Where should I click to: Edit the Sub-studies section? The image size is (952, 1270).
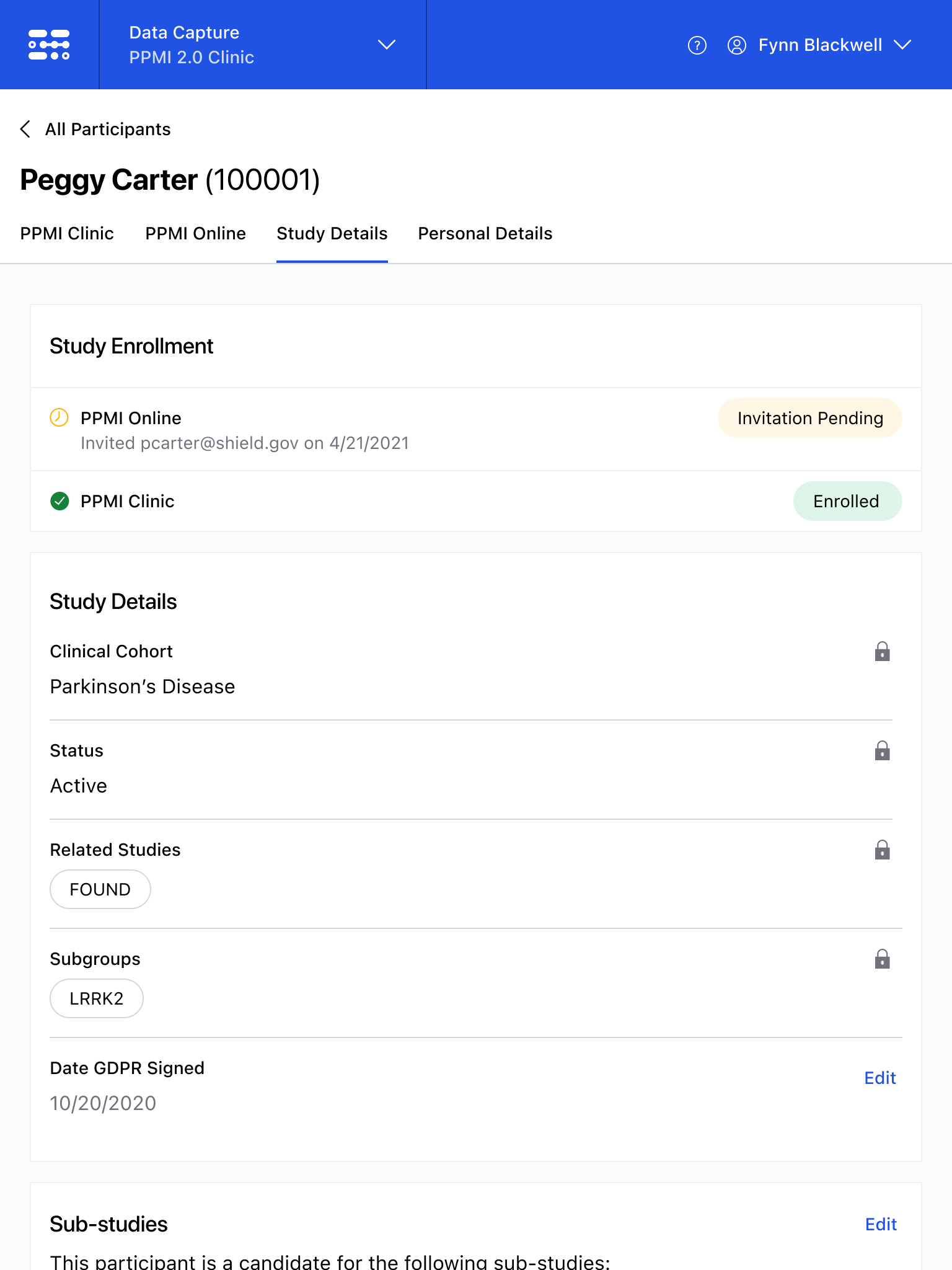click(x=881, y=1225)
